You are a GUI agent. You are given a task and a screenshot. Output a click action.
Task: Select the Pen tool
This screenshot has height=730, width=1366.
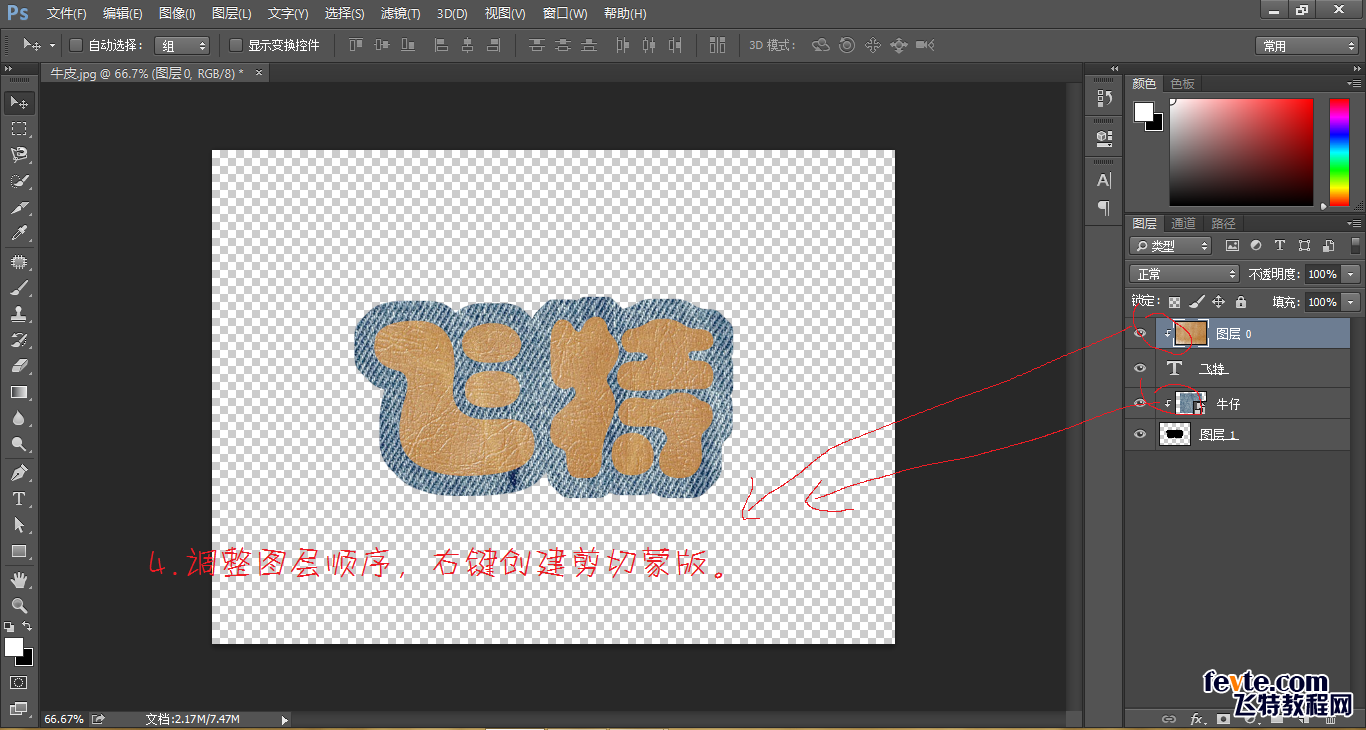click(19, 472)
